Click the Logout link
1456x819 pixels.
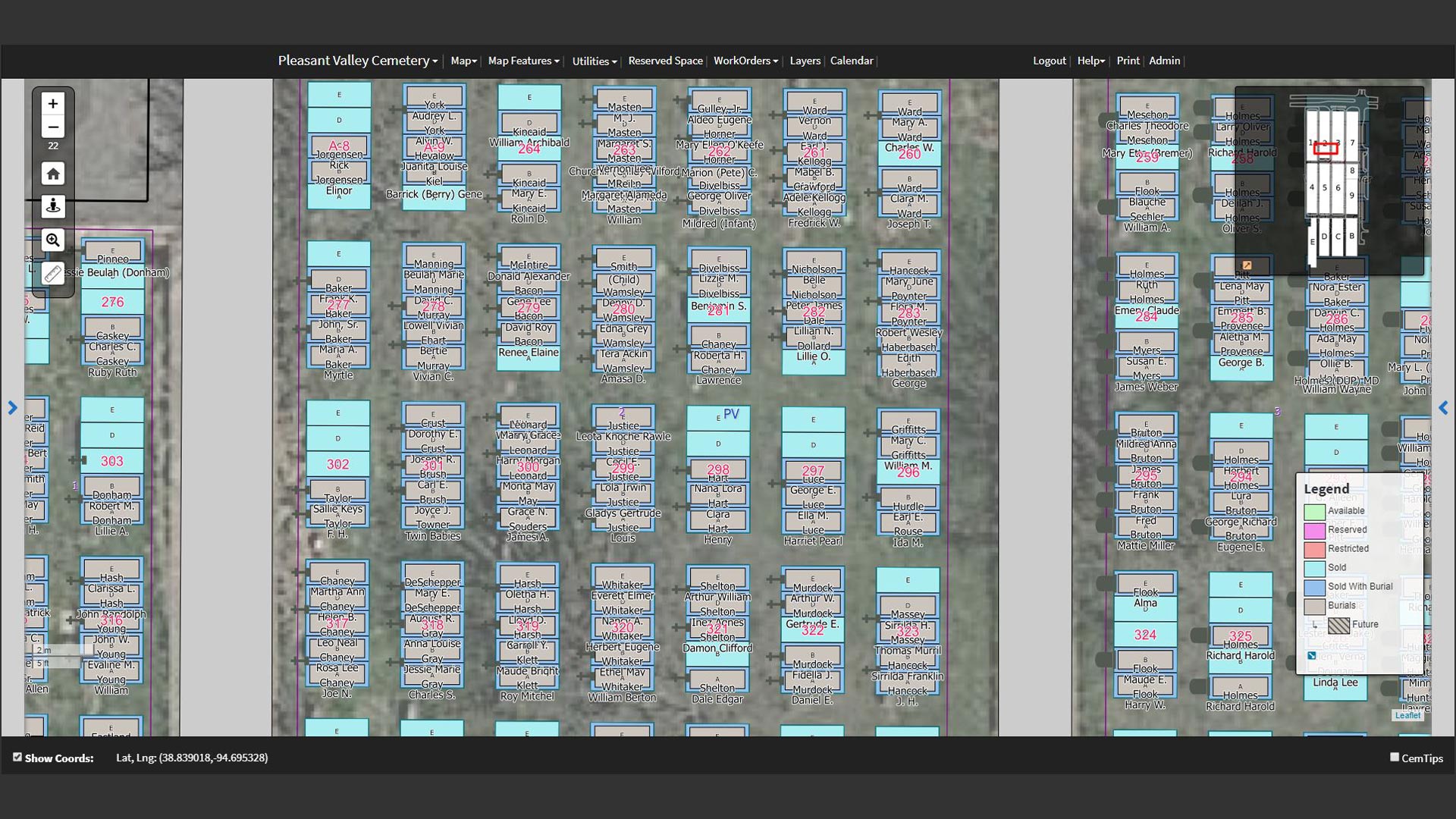(x=1049, y=61)
